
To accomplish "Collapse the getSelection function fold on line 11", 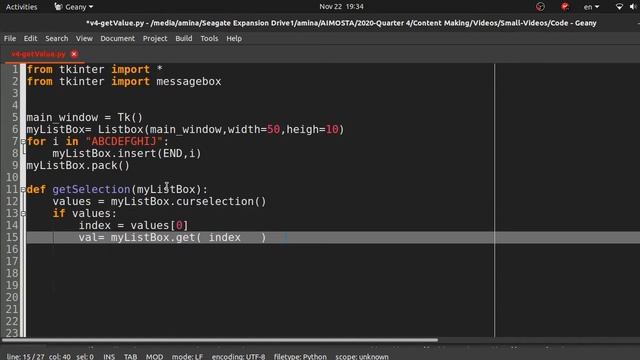I will [x=23, y=189].
